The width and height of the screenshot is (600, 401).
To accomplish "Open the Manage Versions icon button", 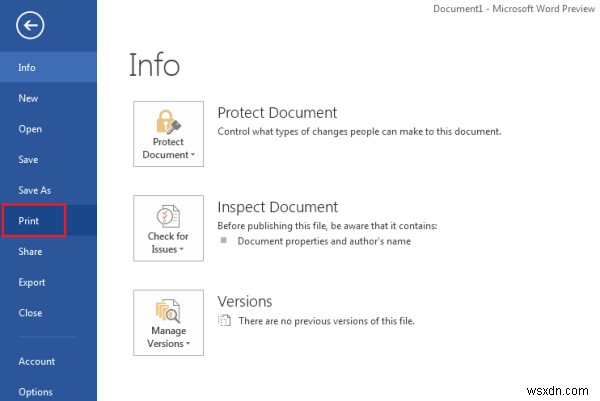I will [x=168, y=323].
